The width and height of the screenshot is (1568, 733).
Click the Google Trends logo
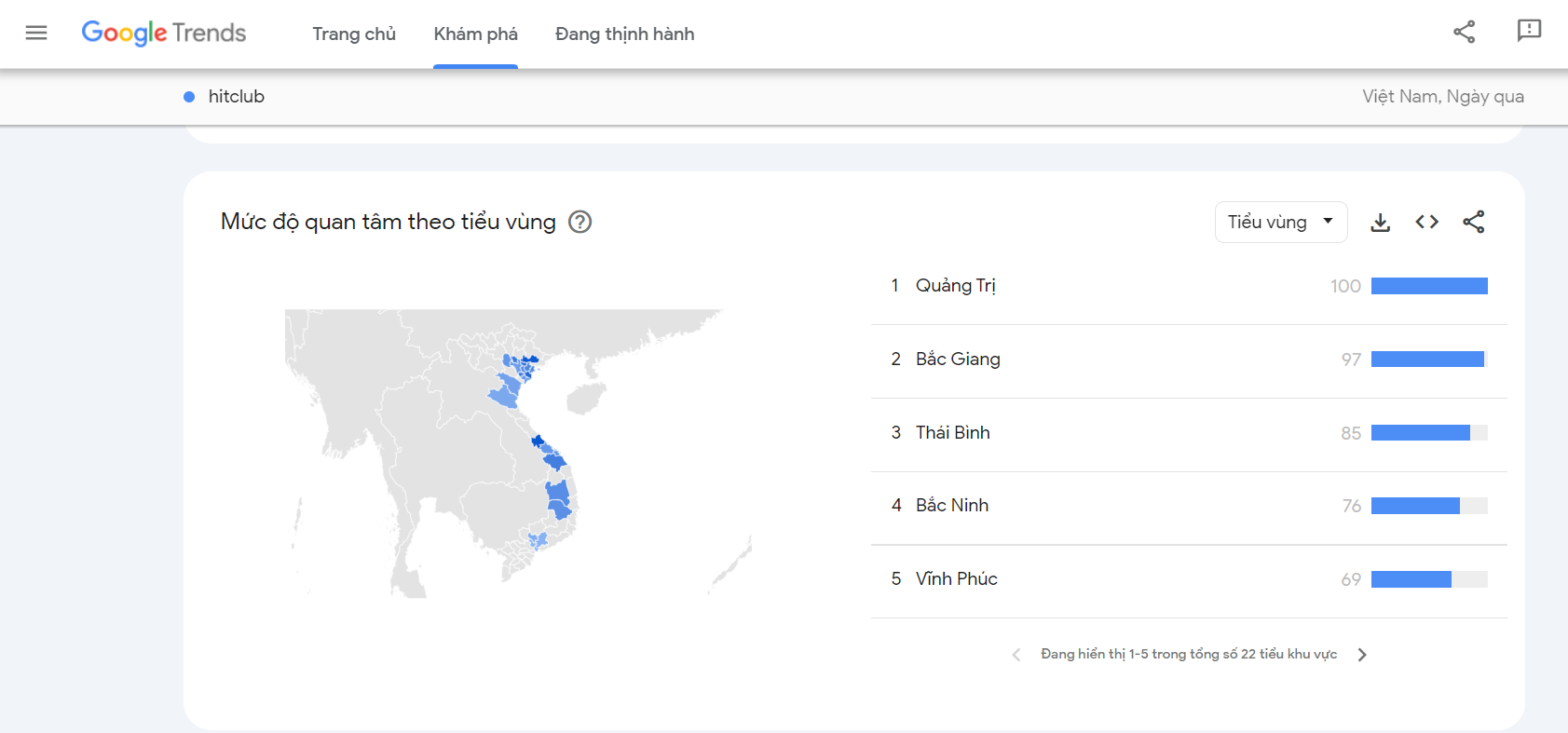coord(164,34)
